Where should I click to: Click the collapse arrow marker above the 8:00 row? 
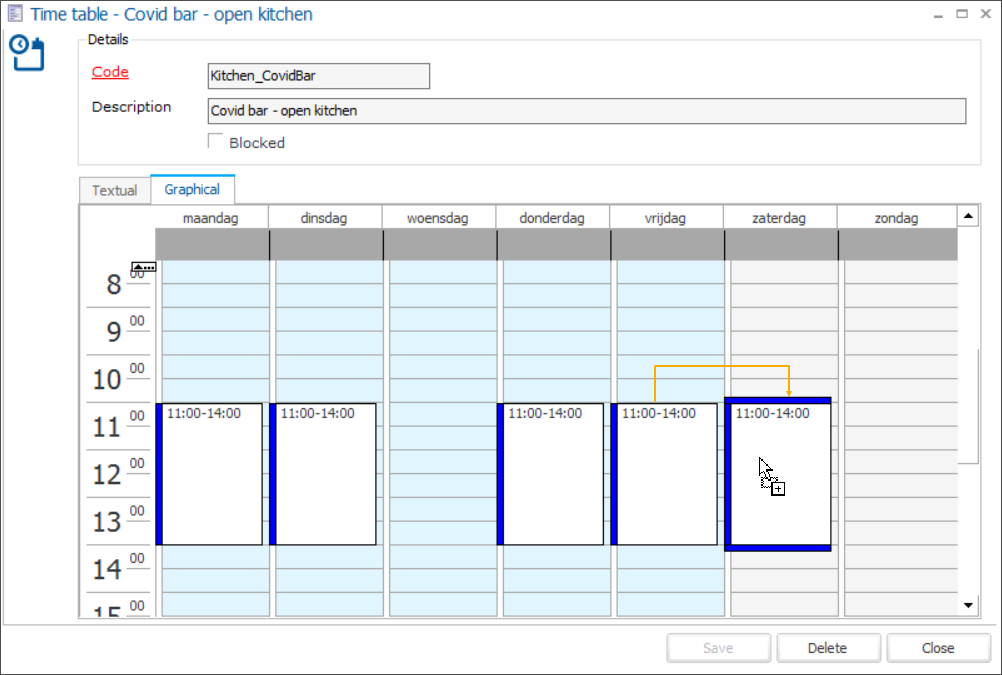[144, 267]
